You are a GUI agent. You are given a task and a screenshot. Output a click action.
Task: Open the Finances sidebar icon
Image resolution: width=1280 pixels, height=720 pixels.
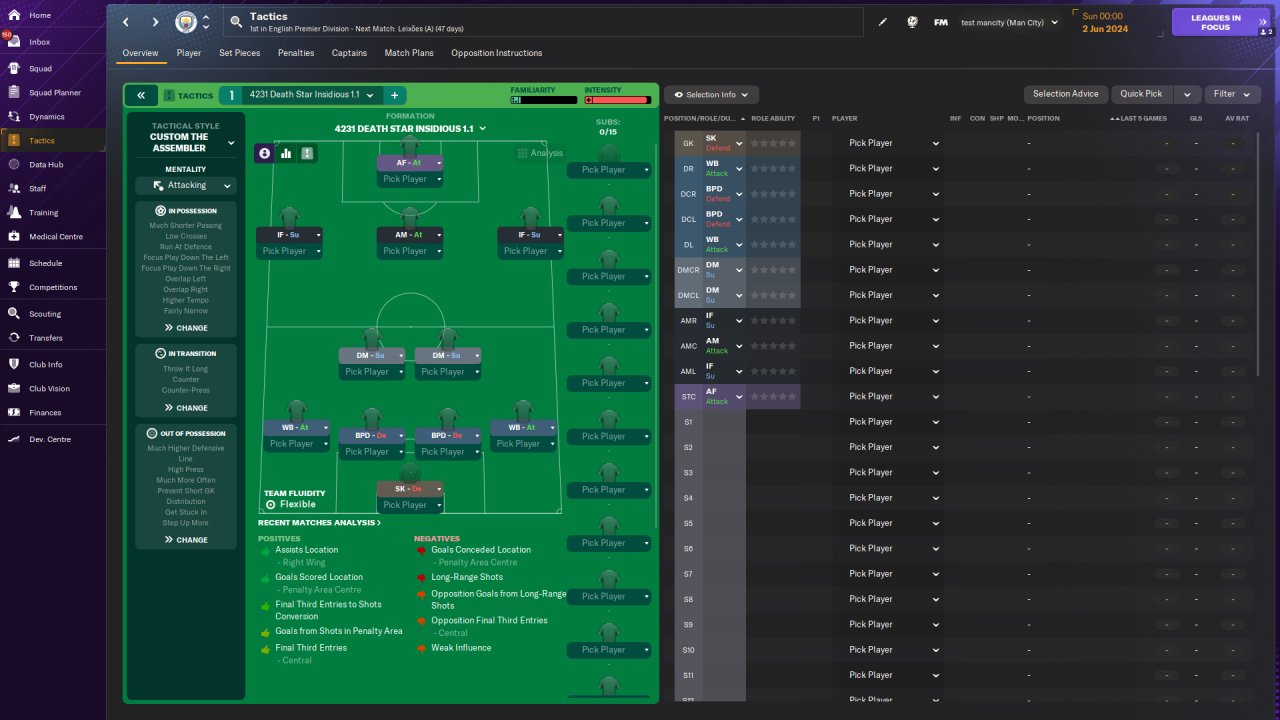pyautogui.click(x=14, y=412)
